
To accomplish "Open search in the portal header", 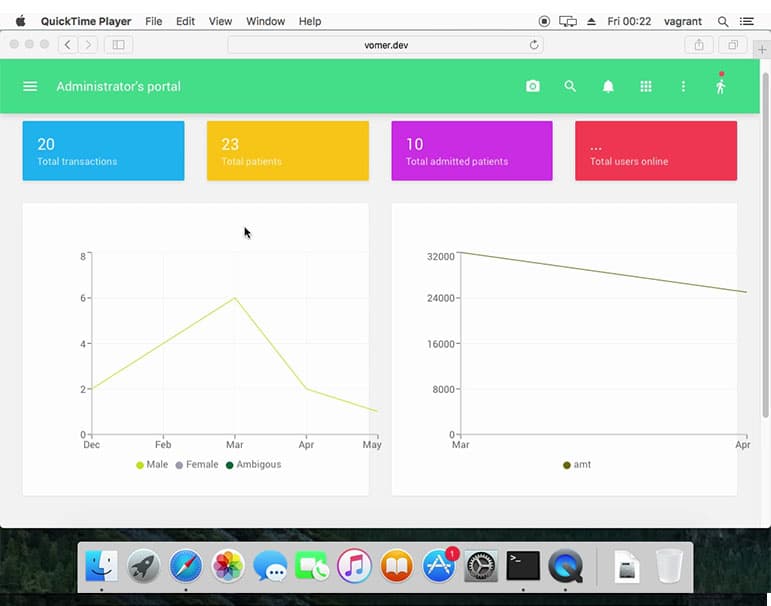I will [x=570, y=87].
